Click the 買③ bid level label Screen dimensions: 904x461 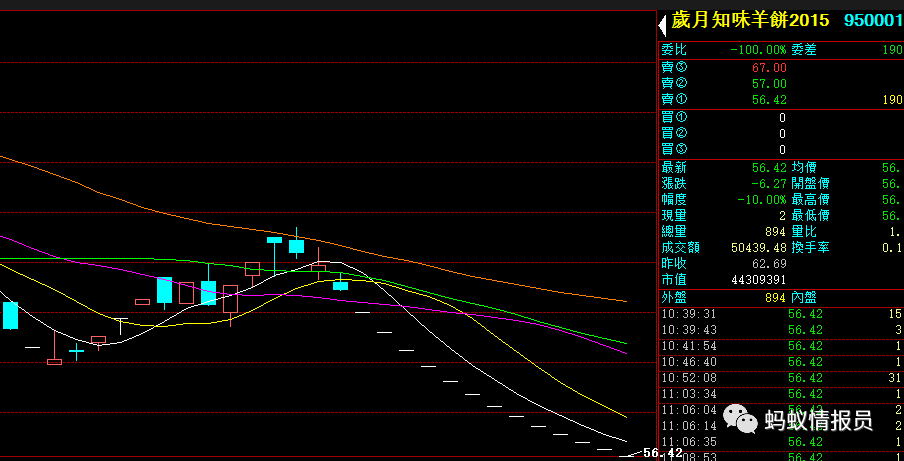(675, 149)
